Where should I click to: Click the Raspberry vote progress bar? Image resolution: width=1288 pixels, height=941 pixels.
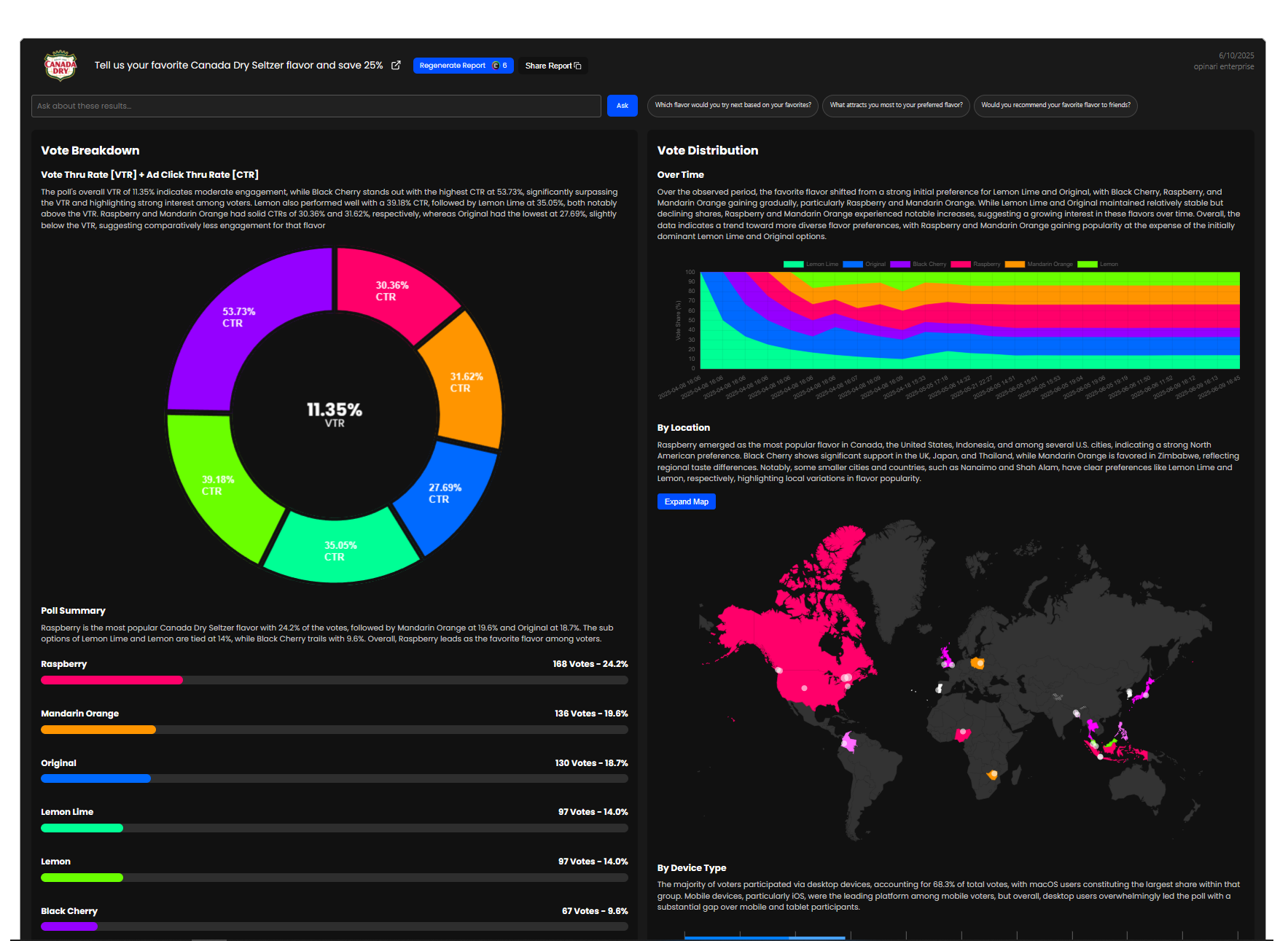tap(335, 680)
